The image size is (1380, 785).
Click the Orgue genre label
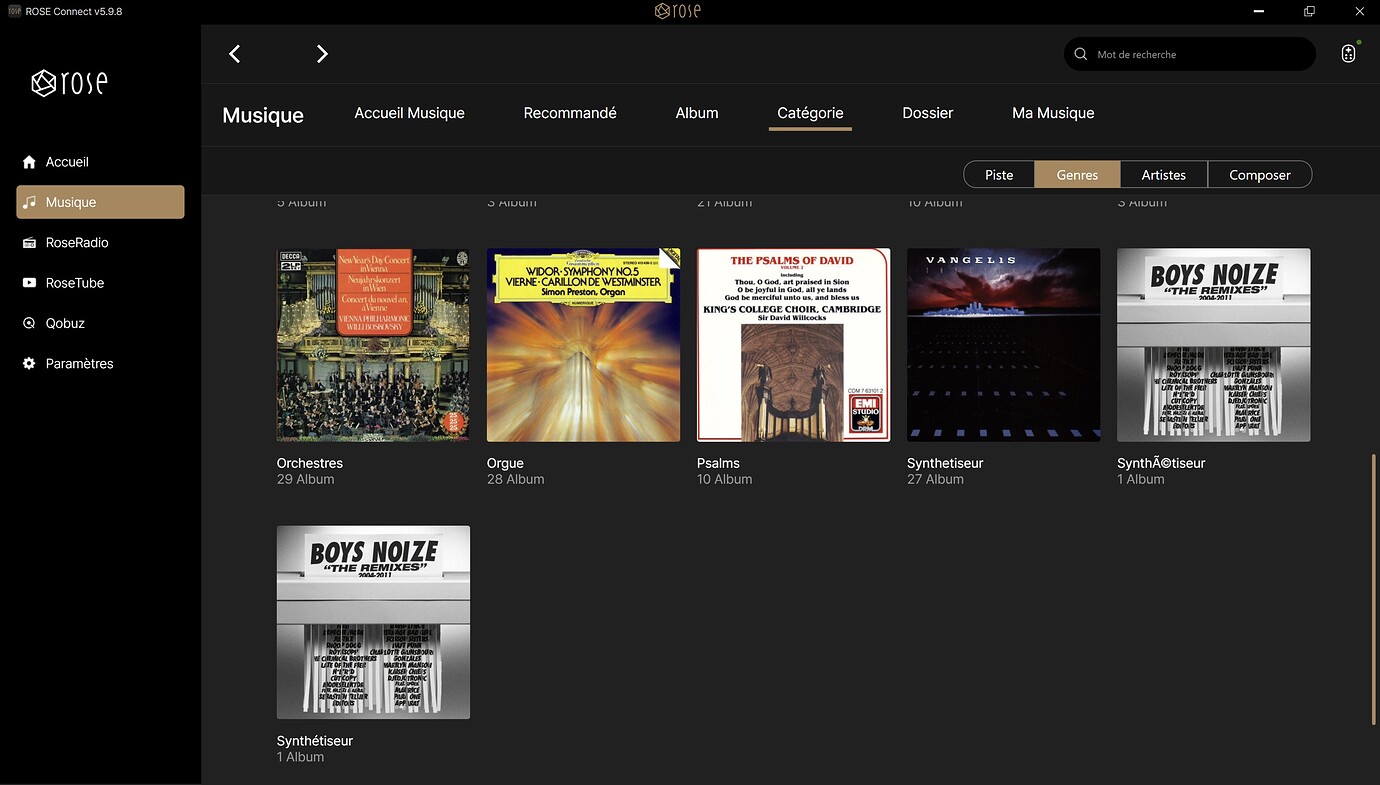coord(505,463)
